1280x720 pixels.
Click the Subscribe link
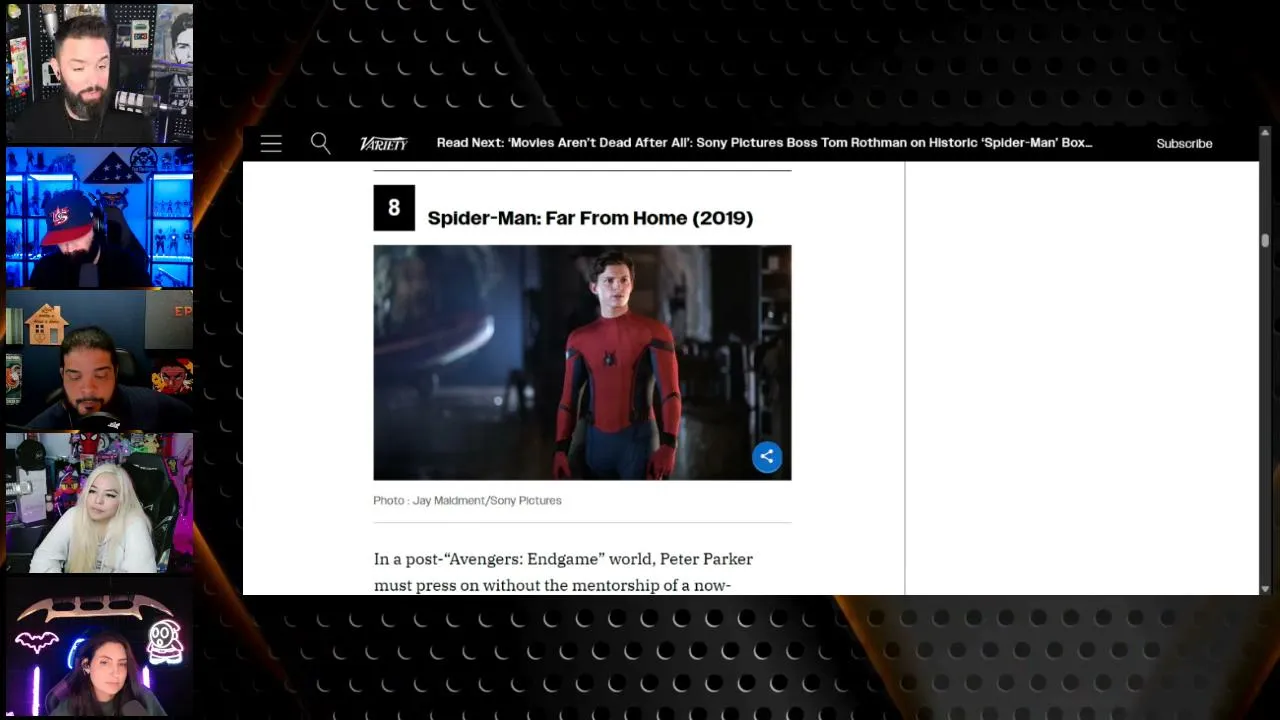tap(1184, 143)
